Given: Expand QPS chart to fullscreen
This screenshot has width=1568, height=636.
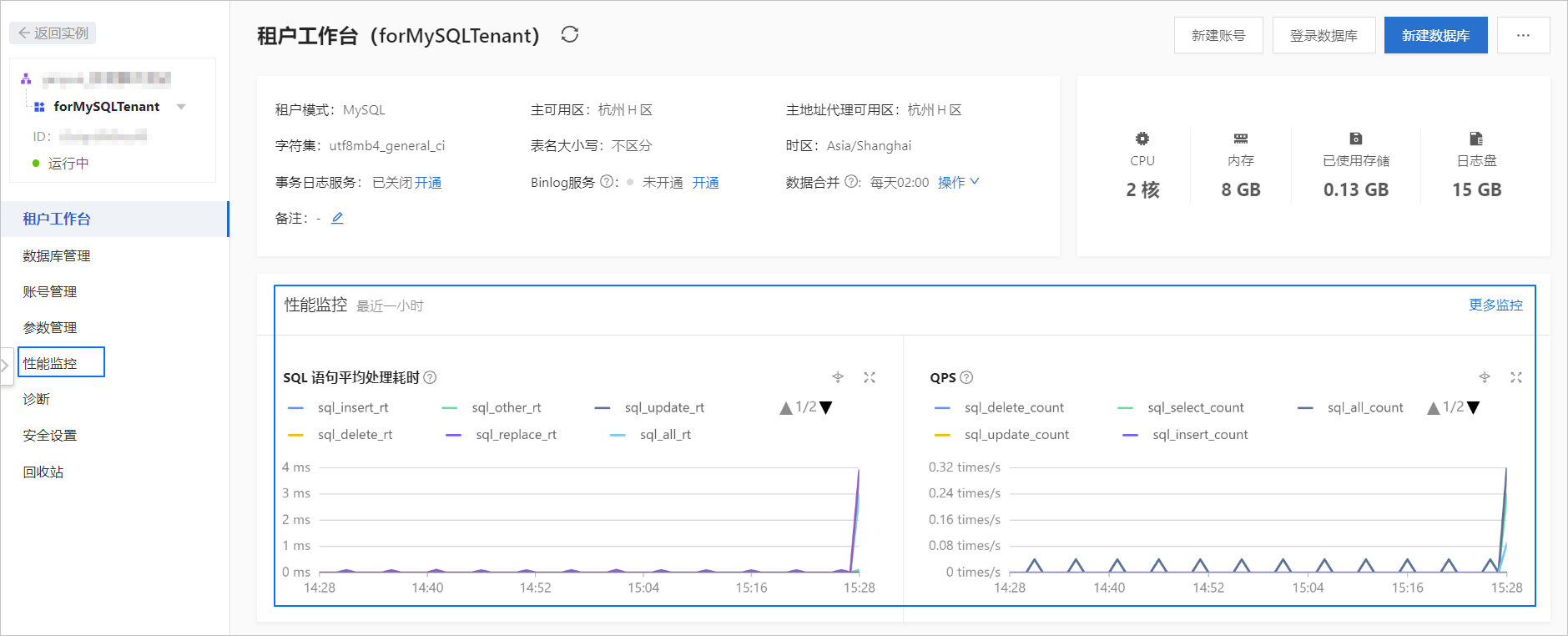Looking at the screenshot, I should coord(1516,377).
